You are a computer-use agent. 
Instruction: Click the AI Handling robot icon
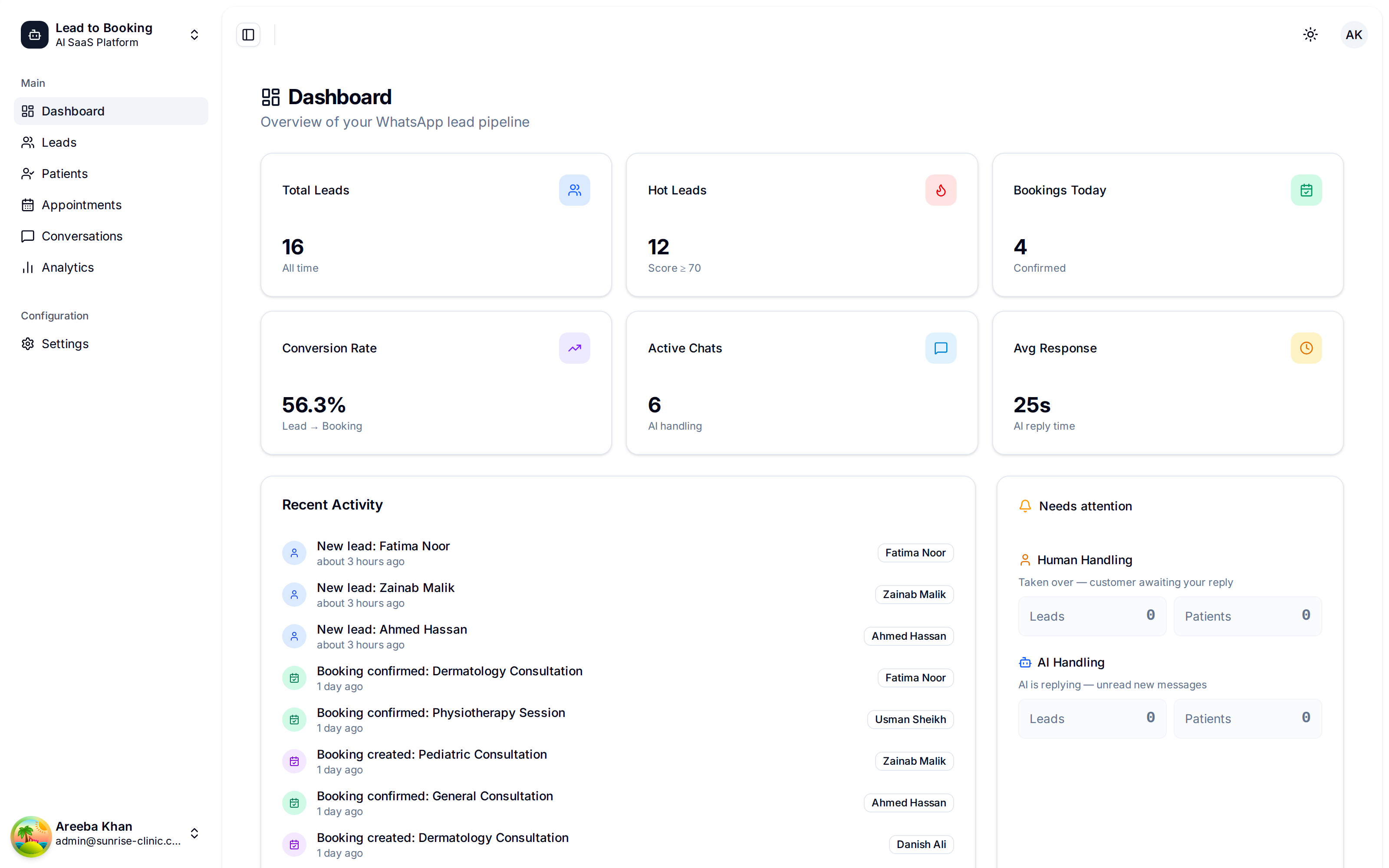coord(1025,662)
